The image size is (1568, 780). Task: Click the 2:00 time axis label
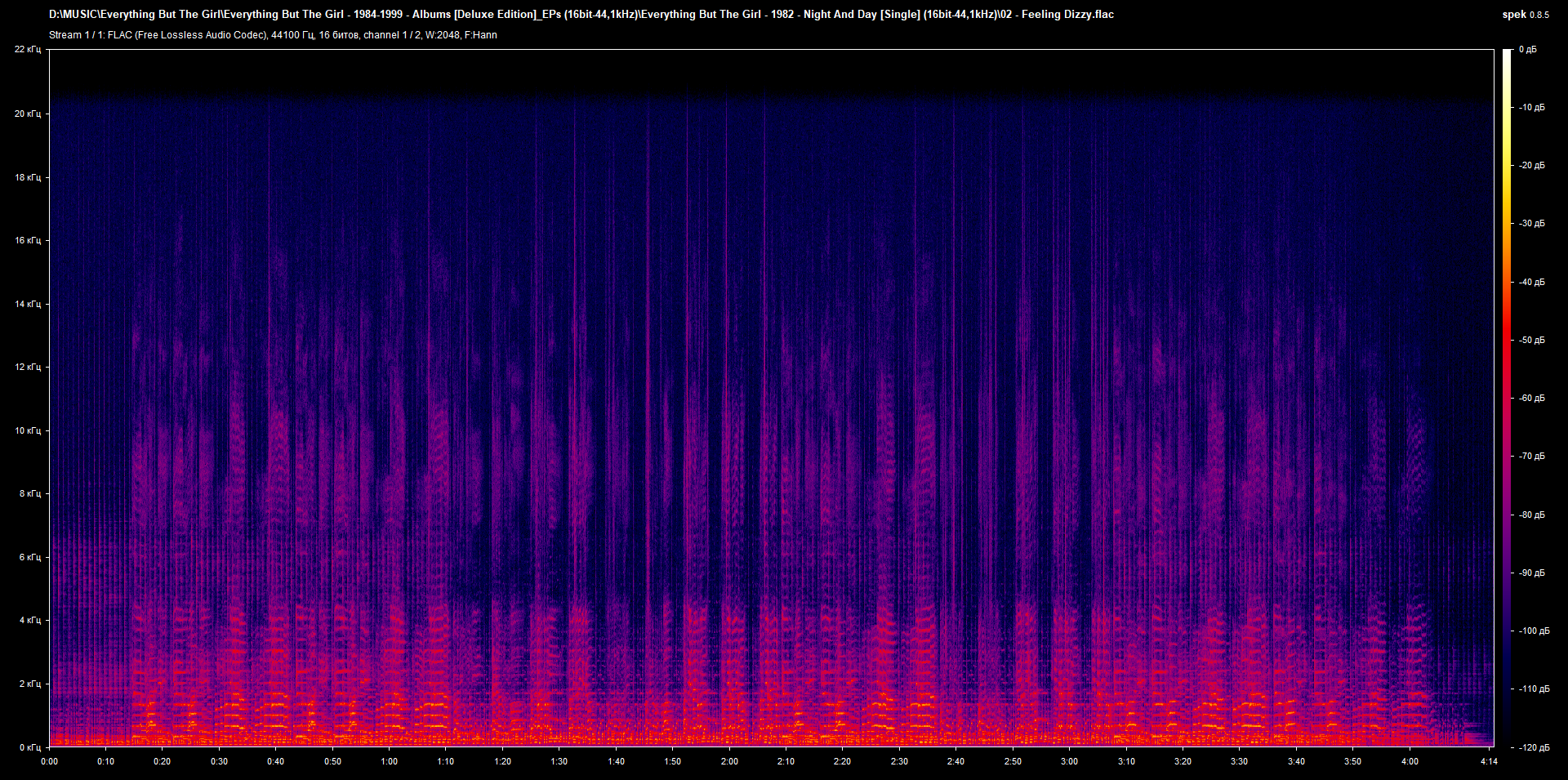click(729, 761)
